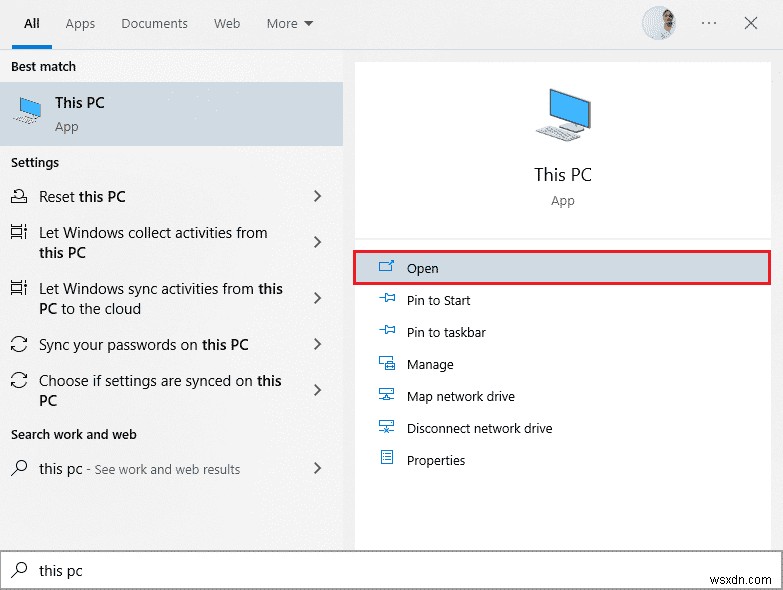Open Choose if settings are synced setting

click(x=171, y=390)
